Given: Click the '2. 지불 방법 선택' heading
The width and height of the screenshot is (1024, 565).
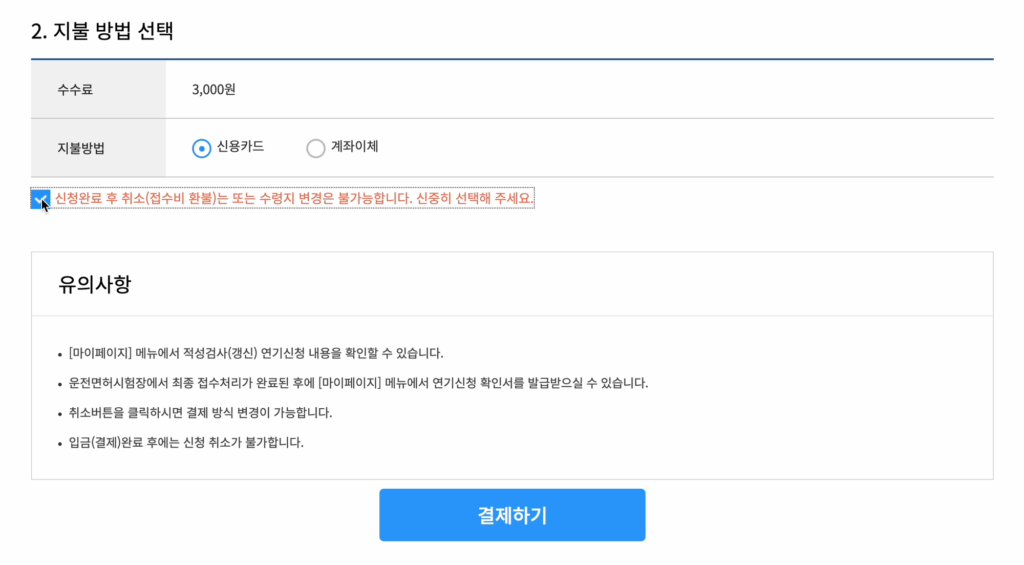Looking at the screenshot, I should tap(102, 31).
